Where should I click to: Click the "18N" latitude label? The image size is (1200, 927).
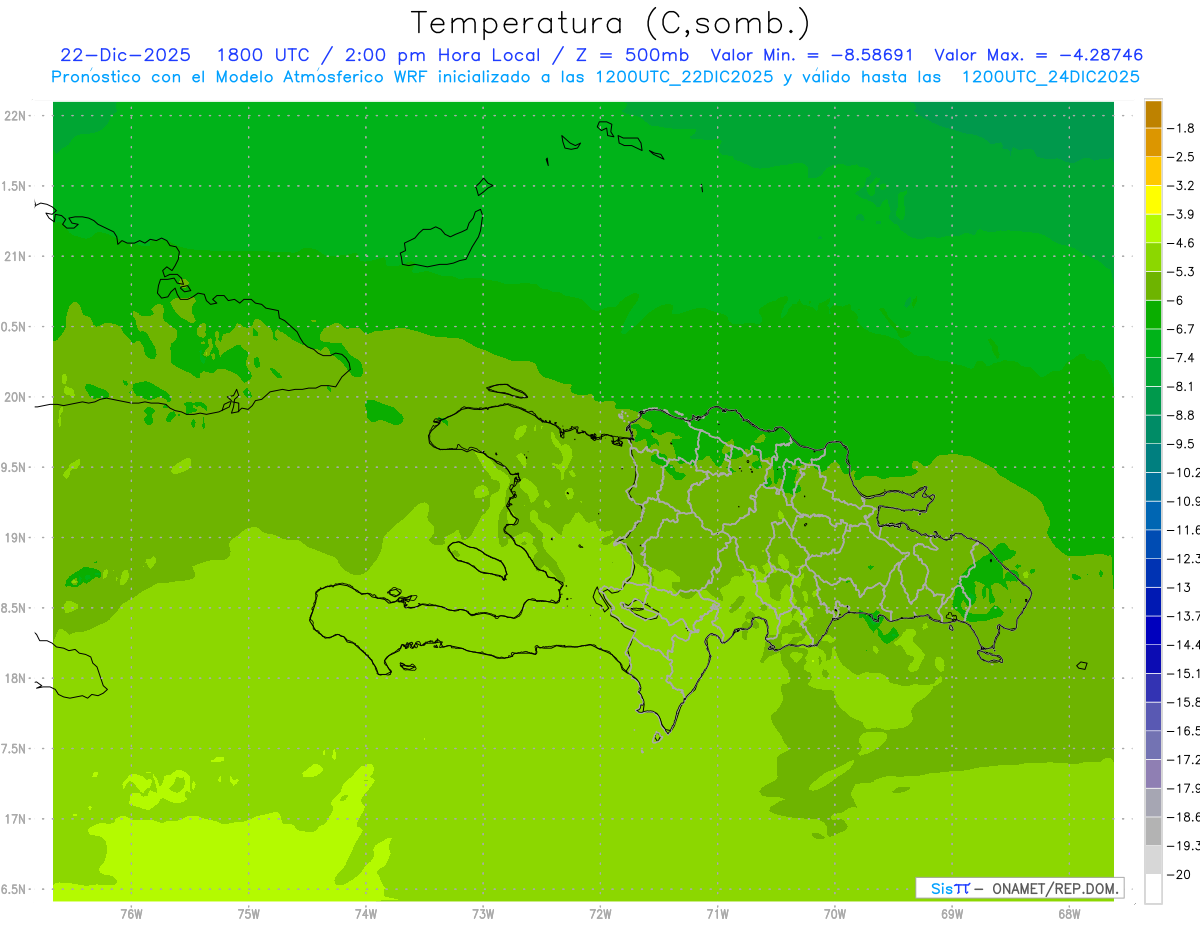[x=16, y=679]
